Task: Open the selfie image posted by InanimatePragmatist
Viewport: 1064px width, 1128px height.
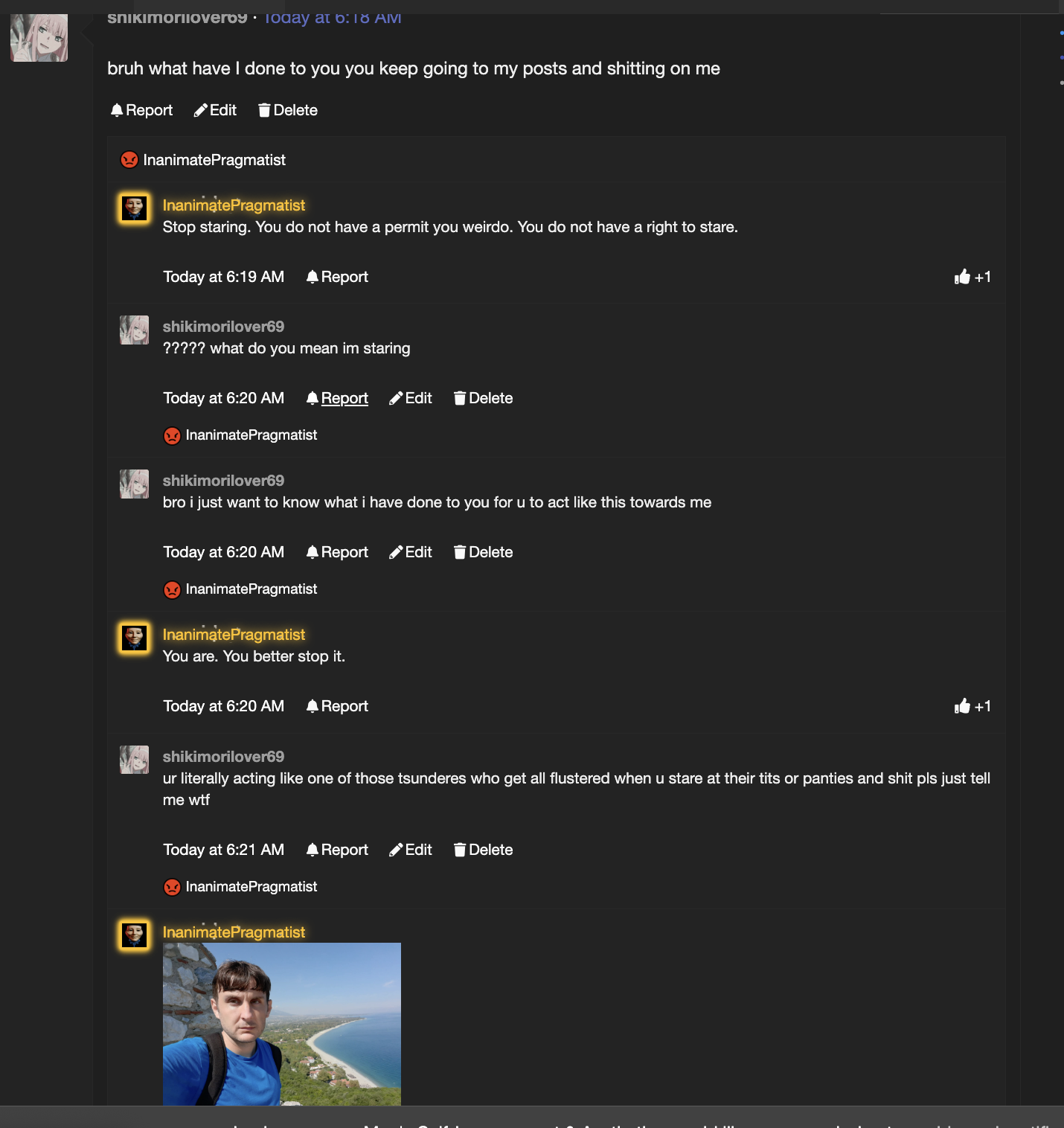Action: [x=282, y=1024]
